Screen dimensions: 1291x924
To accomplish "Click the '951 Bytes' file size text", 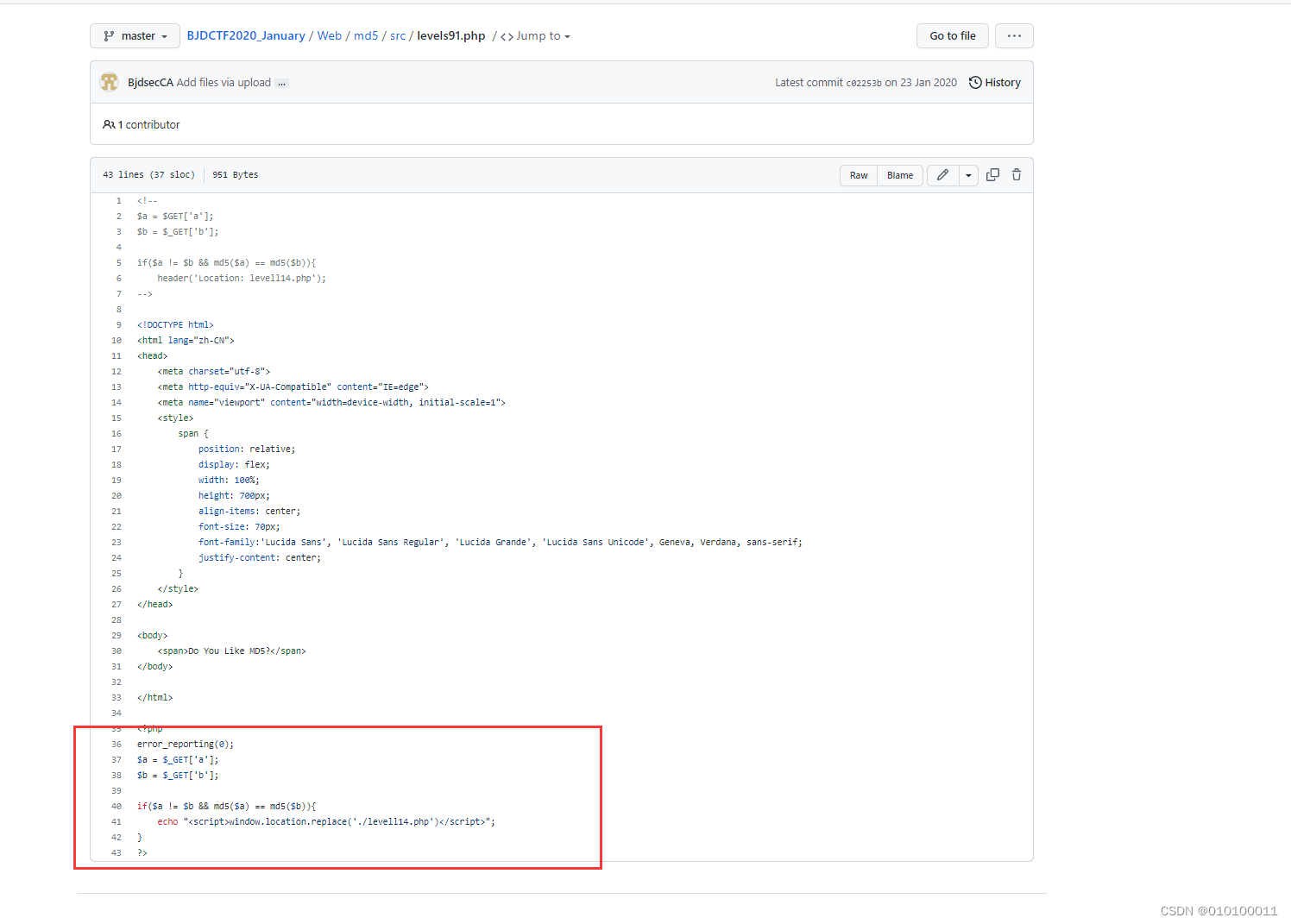I will (x=236, y=175).
